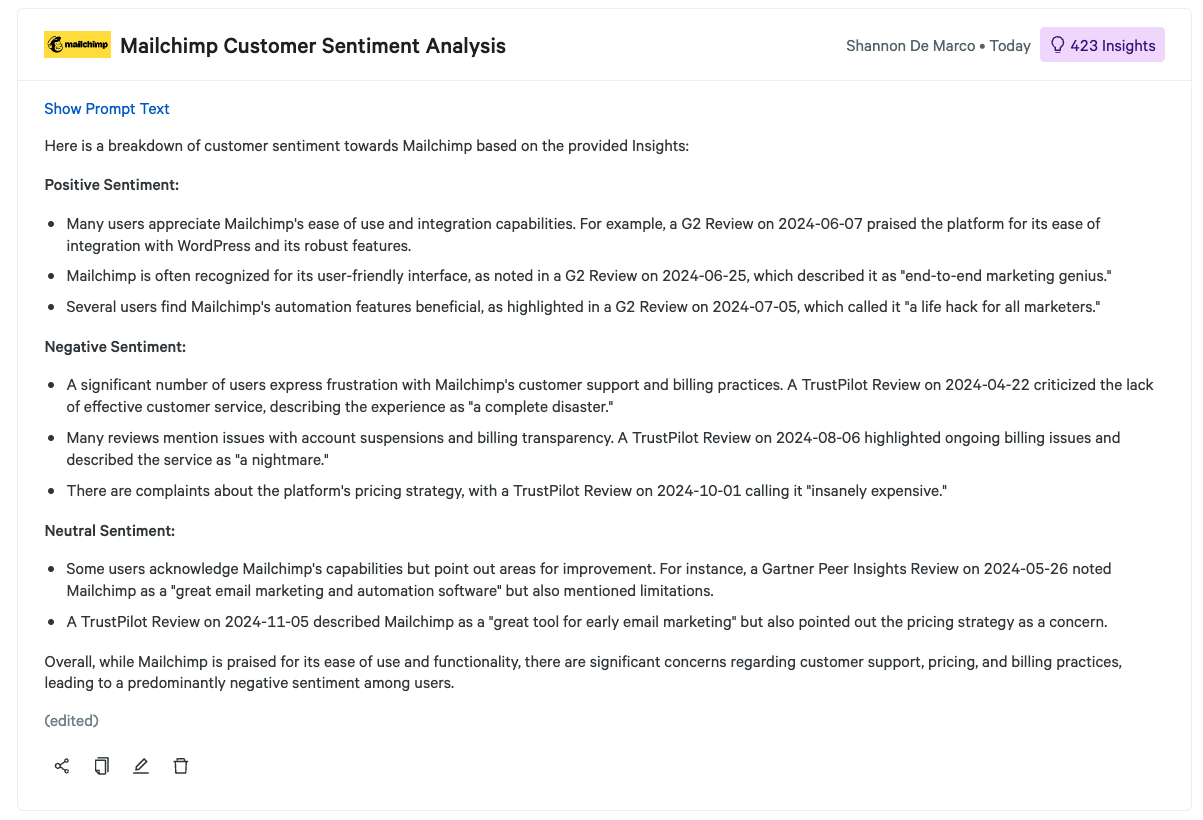Click the share icon below the analysis
The height and width of the screenshot is (820, 1203).
62,766
